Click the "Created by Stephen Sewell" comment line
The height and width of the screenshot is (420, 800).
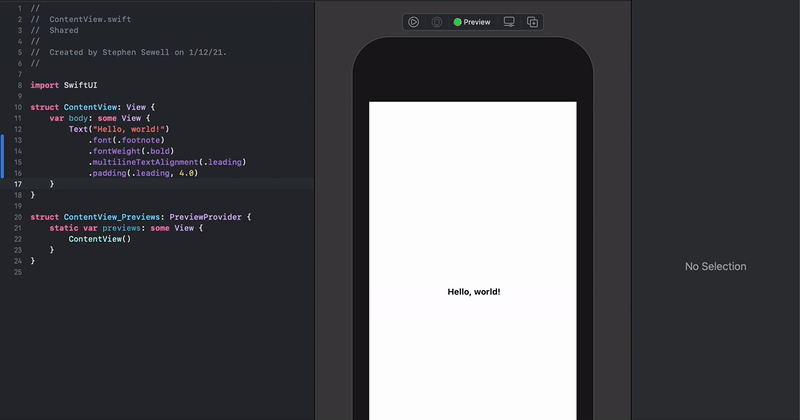(129, 52)
